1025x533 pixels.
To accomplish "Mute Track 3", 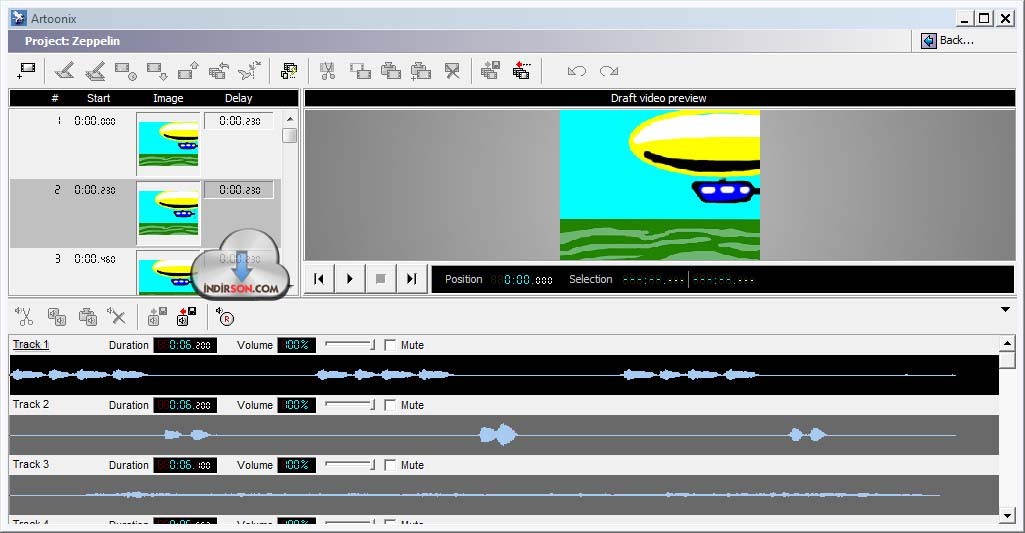I will point(390,465).
